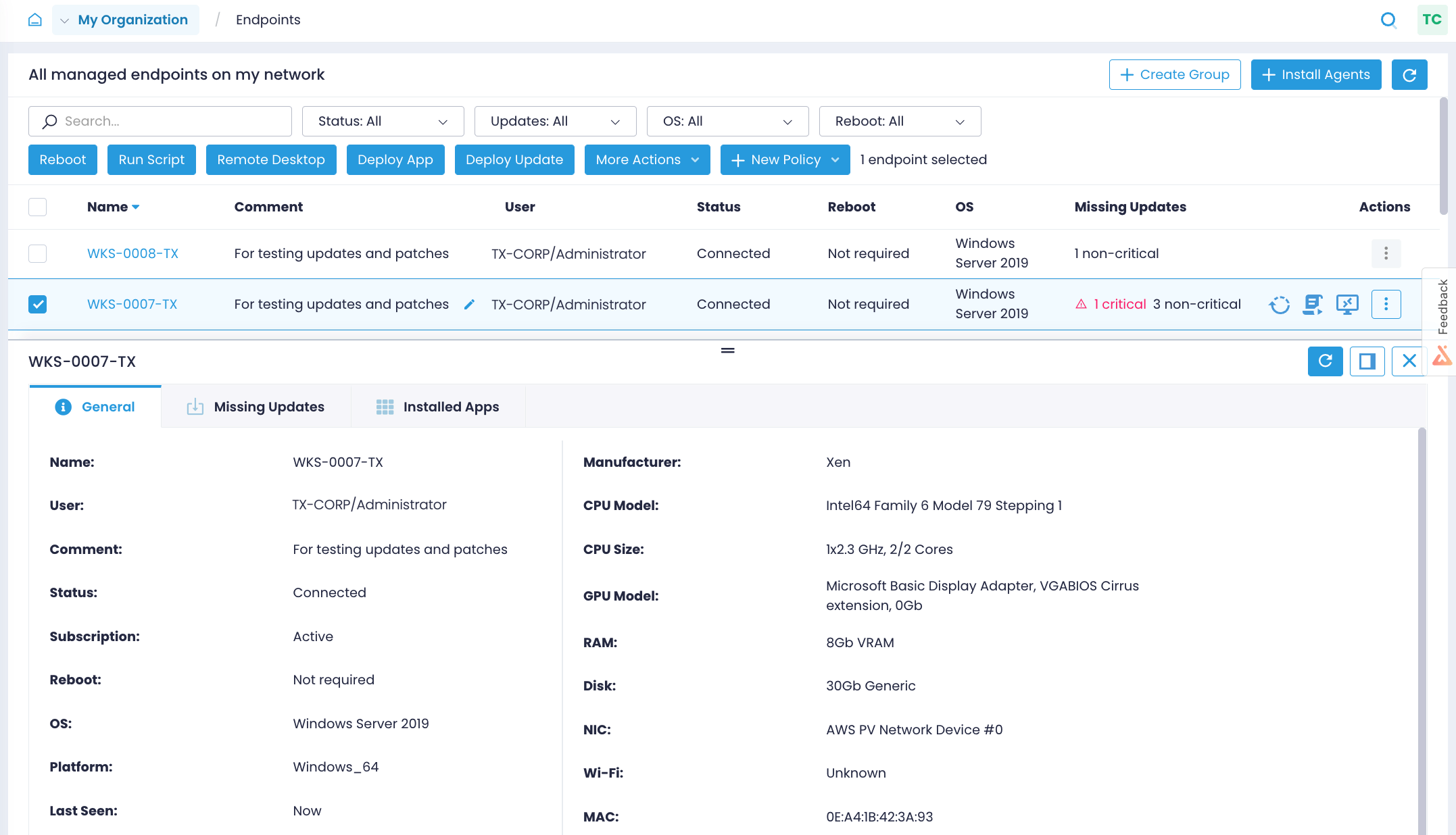Click 'AWS PV Network Device #0' value

pyautogui.click(x=914, y=730)
